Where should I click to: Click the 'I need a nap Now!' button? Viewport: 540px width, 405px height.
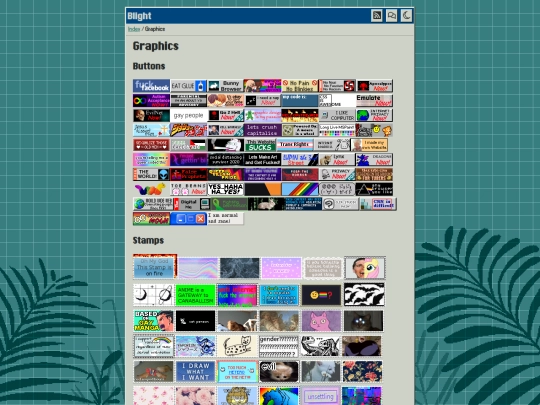pyautogui.click(x=262, y=101)
